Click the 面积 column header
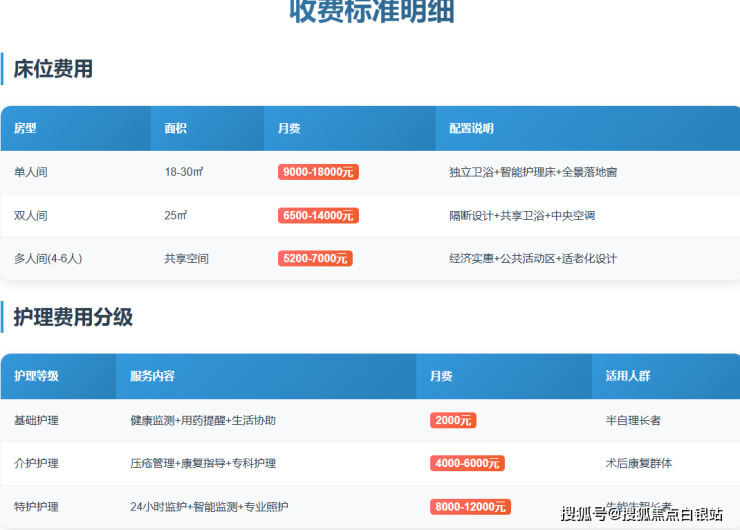740x530 pixels. 176,129
